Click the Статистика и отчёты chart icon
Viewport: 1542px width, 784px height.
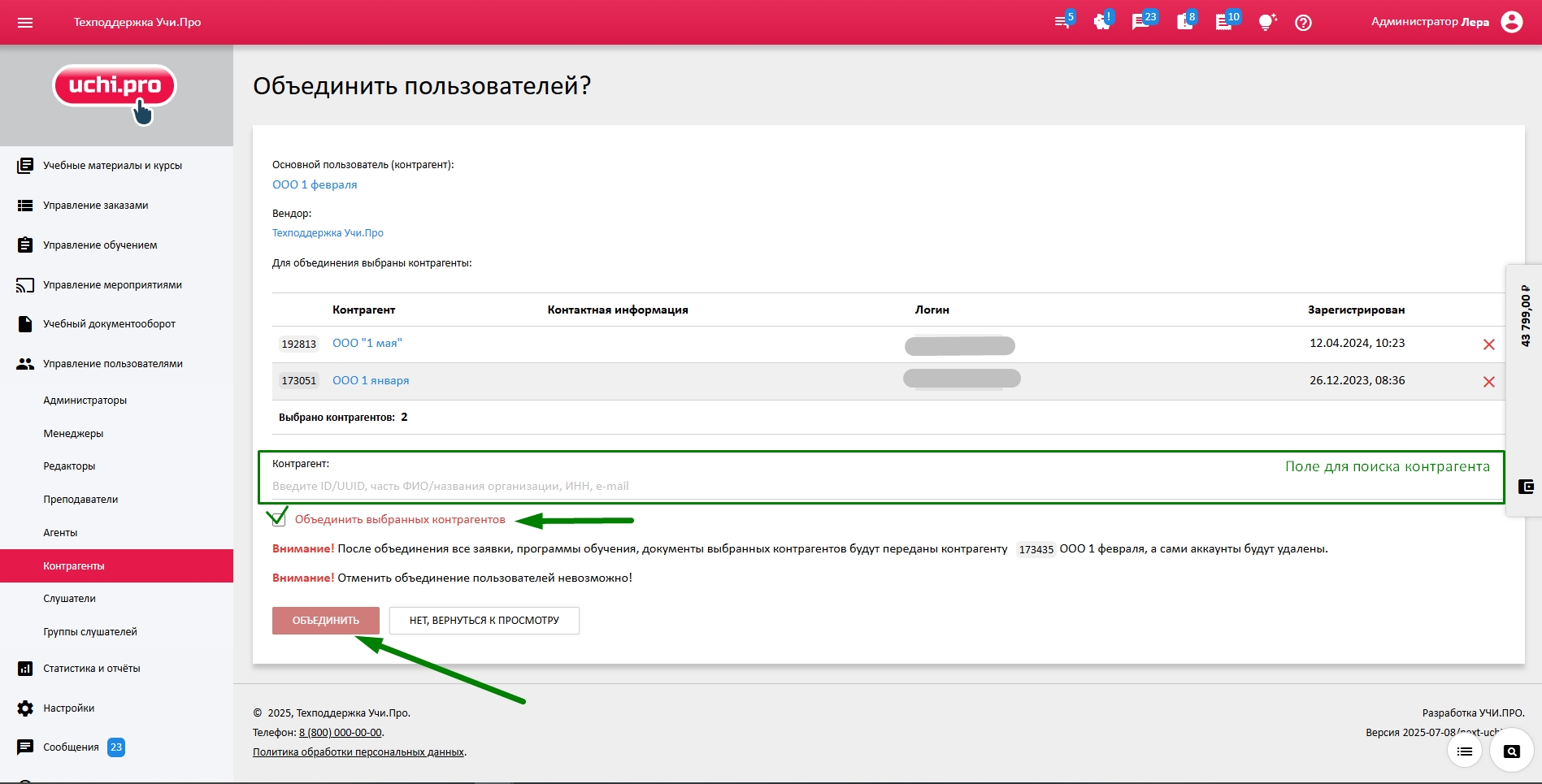pos(25,669)
